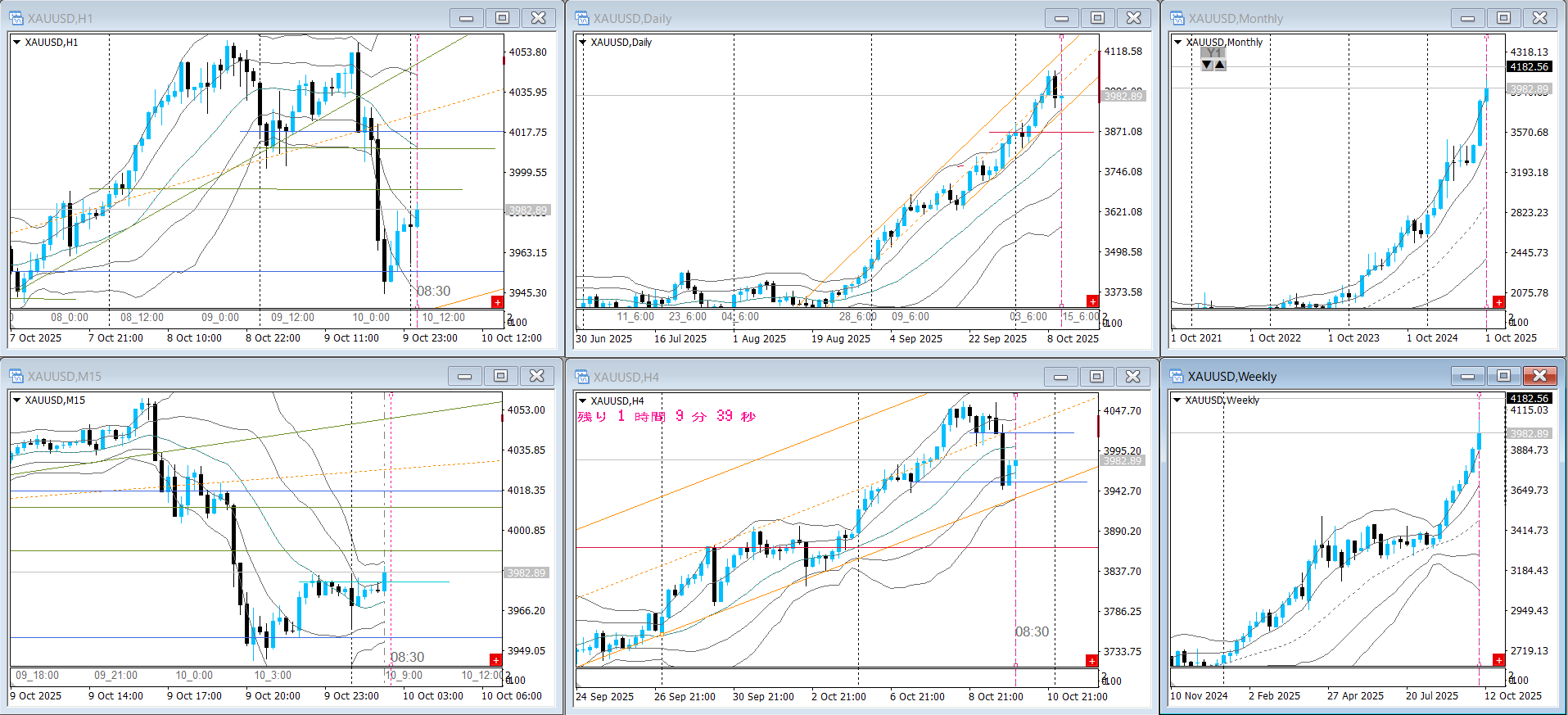The height and width of the screenshot is (715, 1568).
Task: Expand the XAUUSD,H1 chart dropdown triangle
Action: coord(16,42)
